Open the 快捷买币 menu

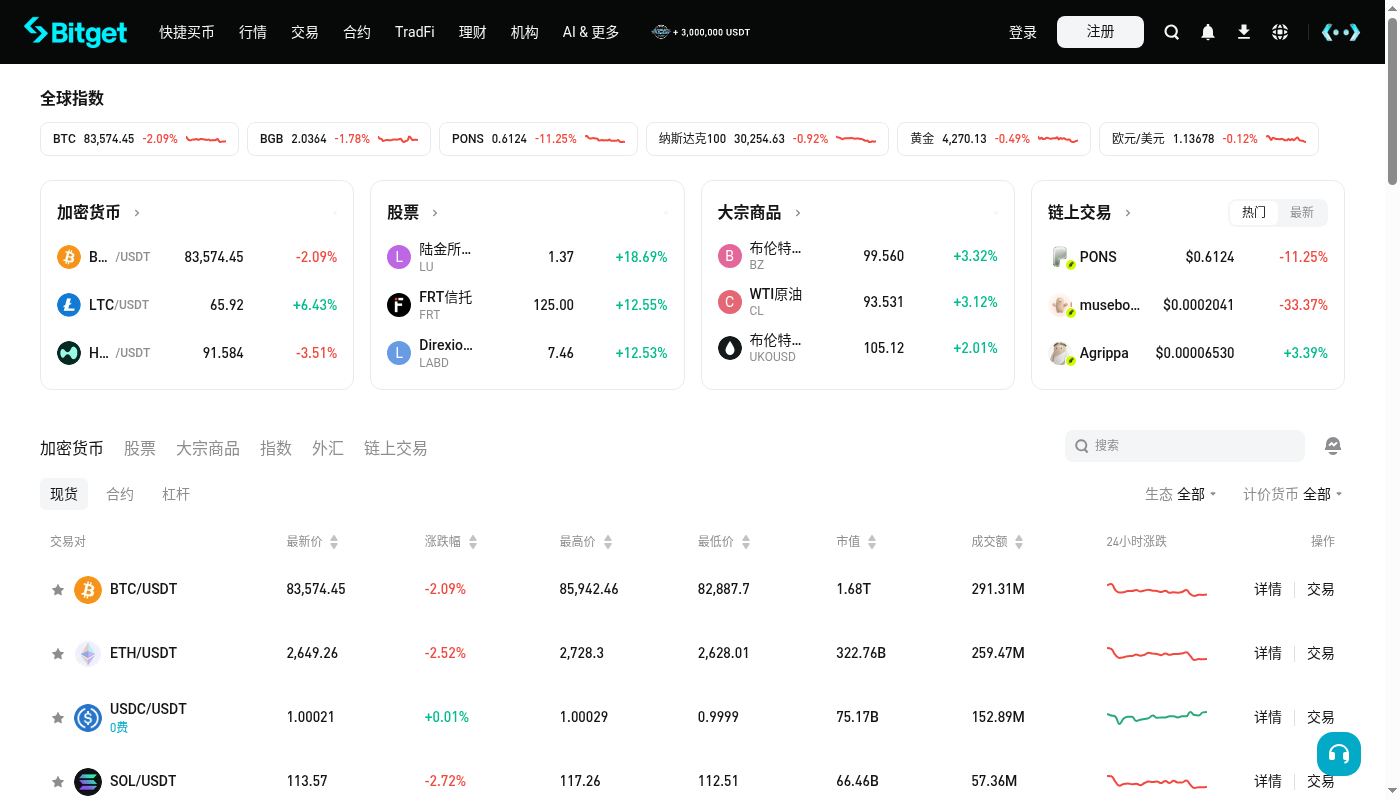coord(187,32)
